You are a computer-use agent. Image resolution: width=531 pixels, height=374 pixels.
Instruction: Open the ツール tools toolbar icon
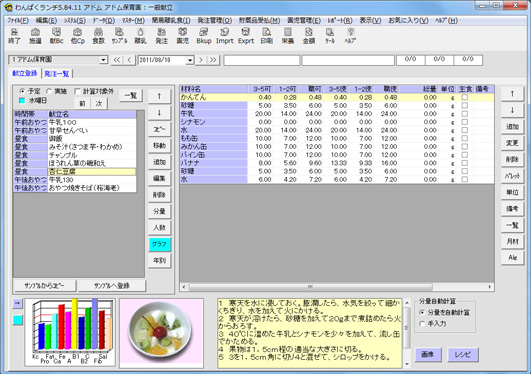tap(330, 36)
